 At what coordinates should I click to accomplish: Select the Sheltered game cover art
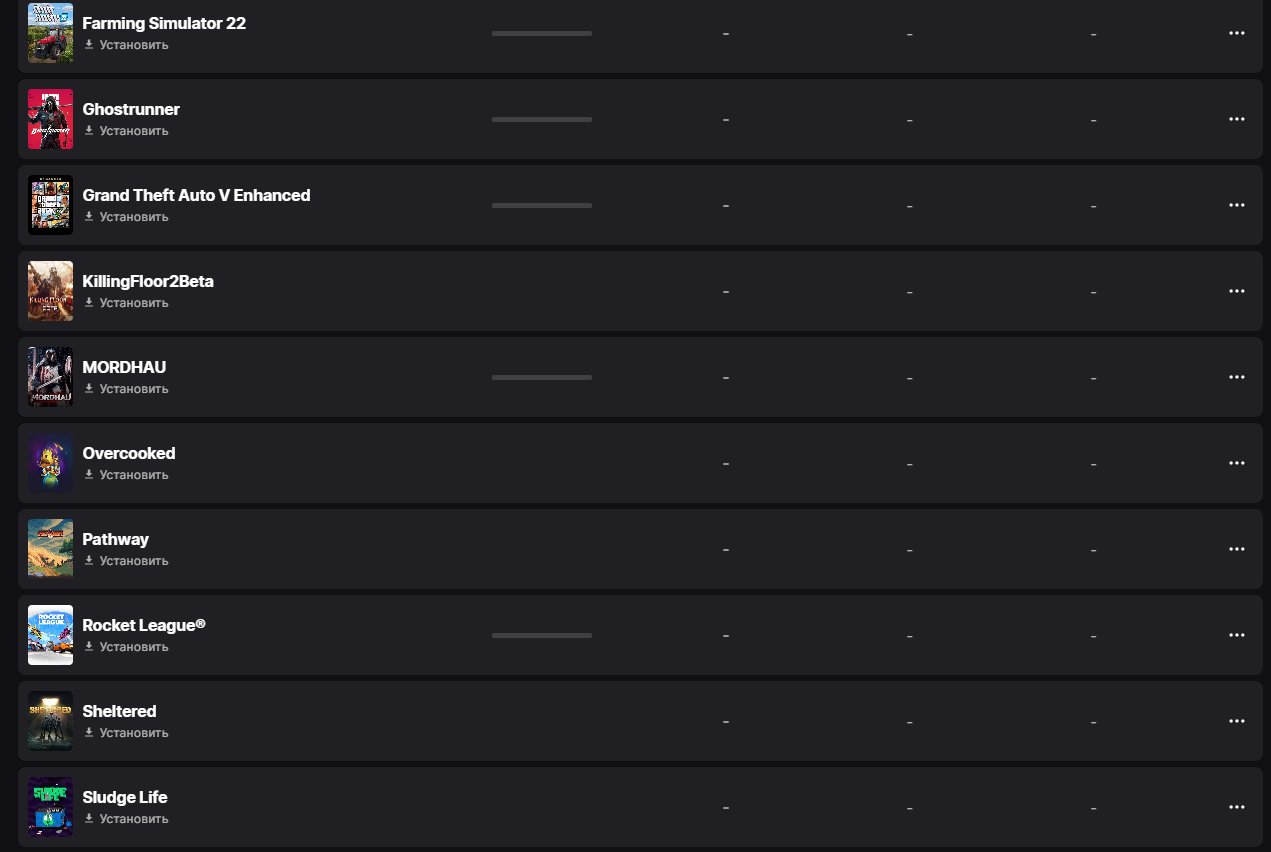coord(50,721)
